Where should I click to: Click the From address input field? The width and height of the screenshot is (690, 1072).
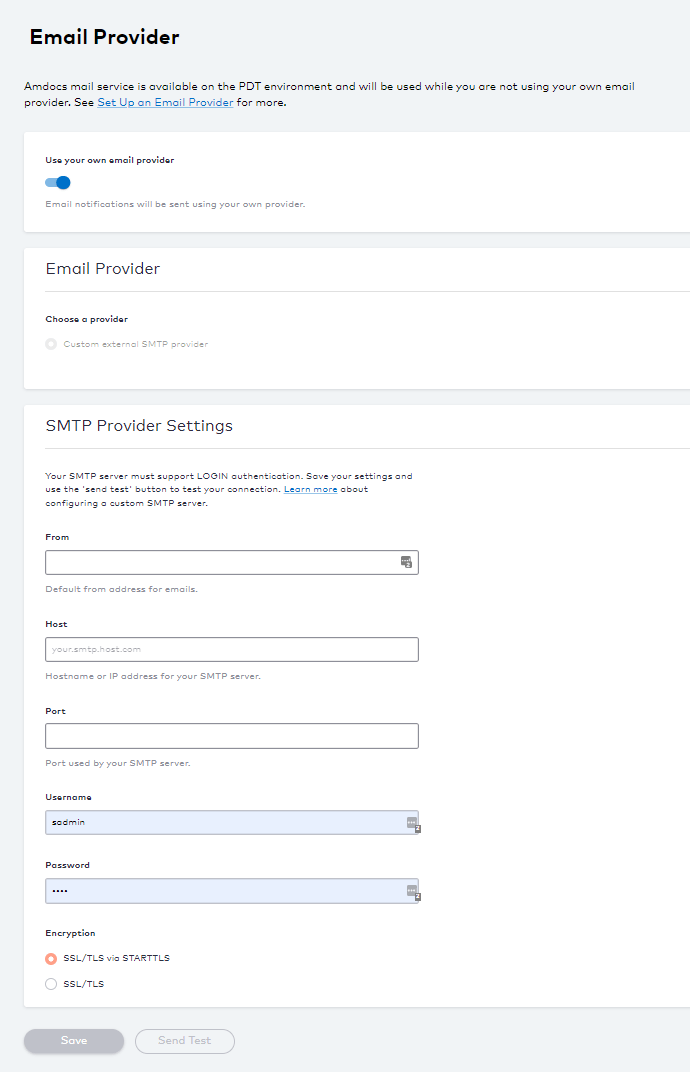(232, 563)
